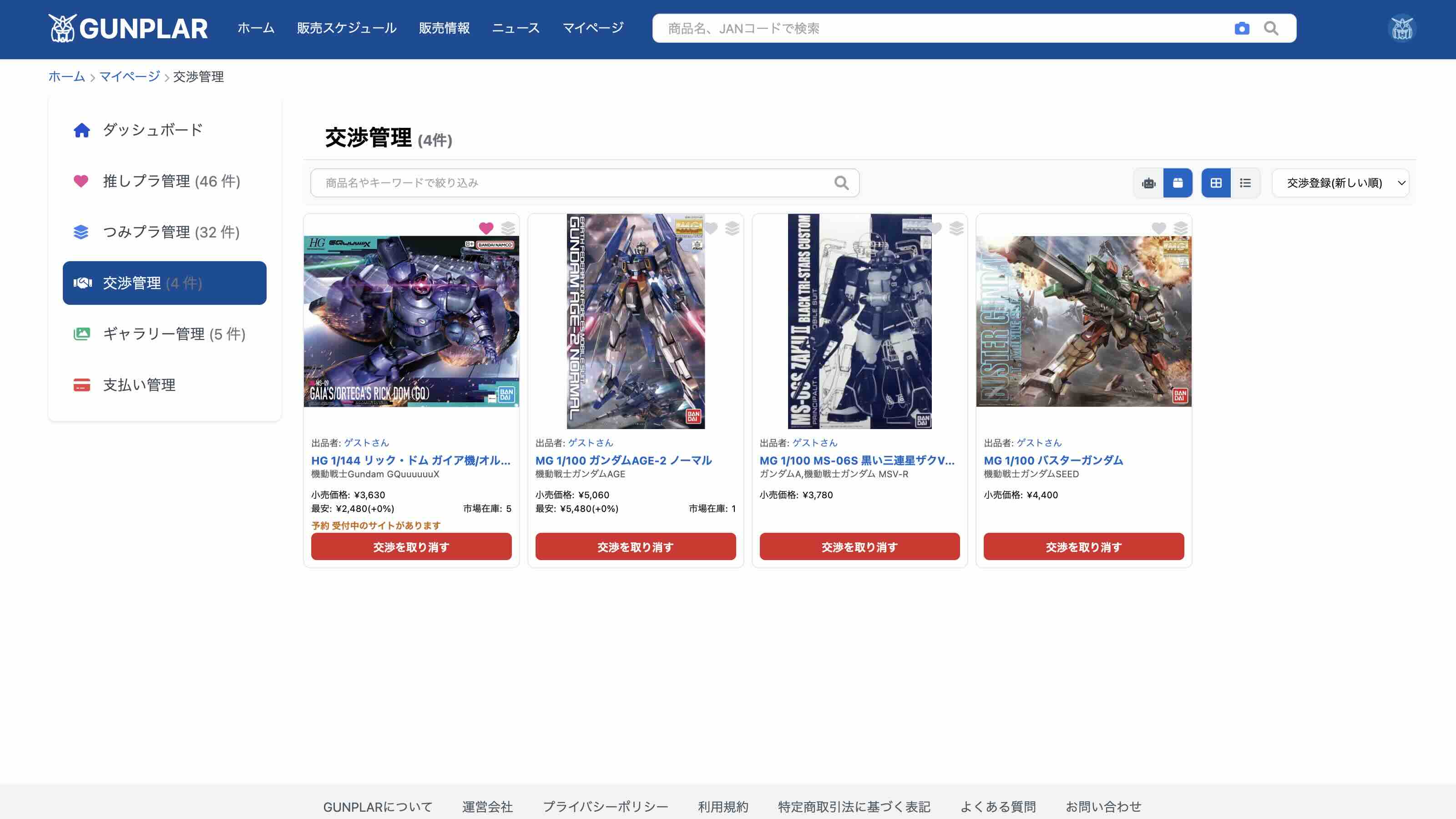Cancel negotiation for Rick Dom
This screenshot has height=819, width=1456.
tap(411, 546)
